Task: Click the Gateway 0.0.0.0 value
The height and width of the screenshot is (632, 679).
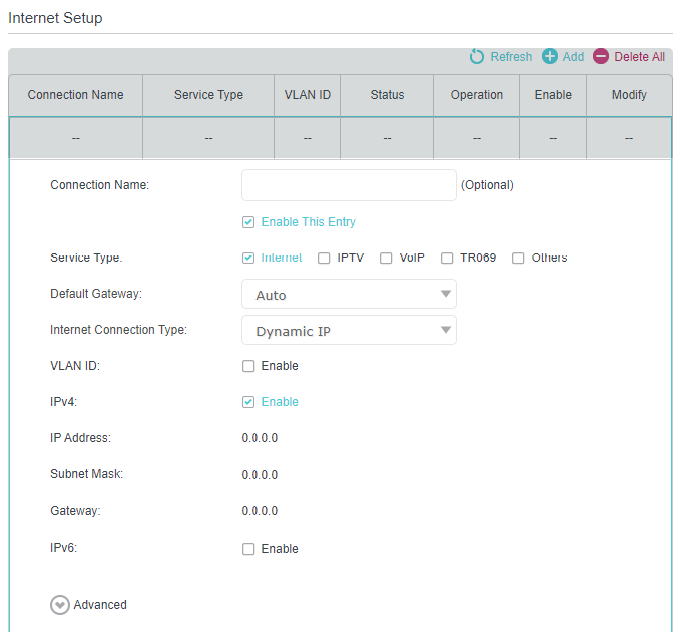Action: (260, 511)
